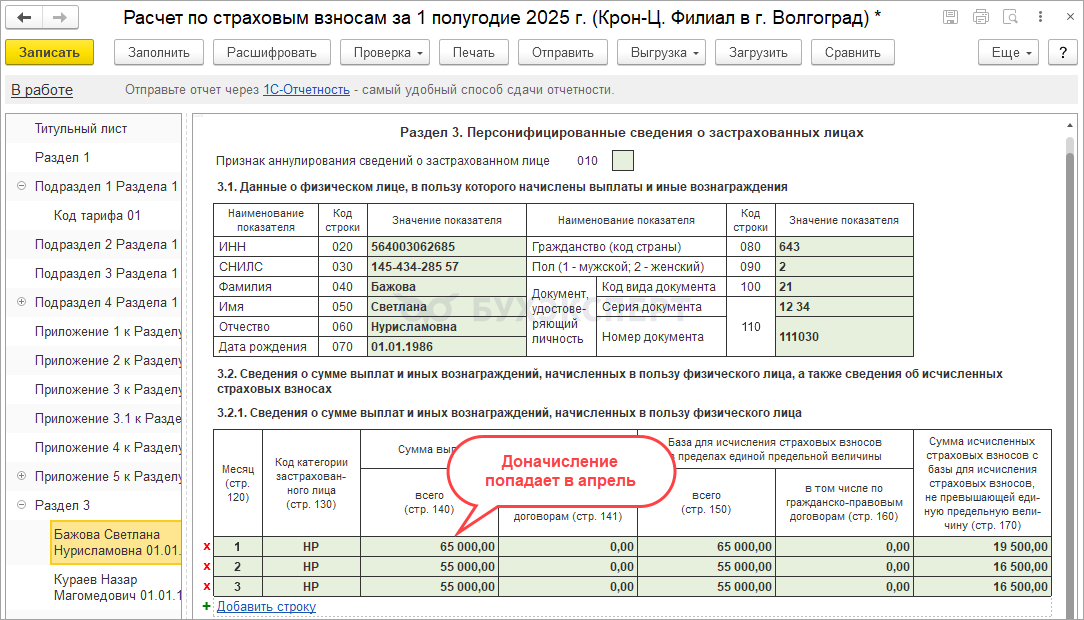This screenshot has height=620, width=1084.
Task: Click the printer icon in title bar
Action: pyautogui.click(x=980, y=17)
